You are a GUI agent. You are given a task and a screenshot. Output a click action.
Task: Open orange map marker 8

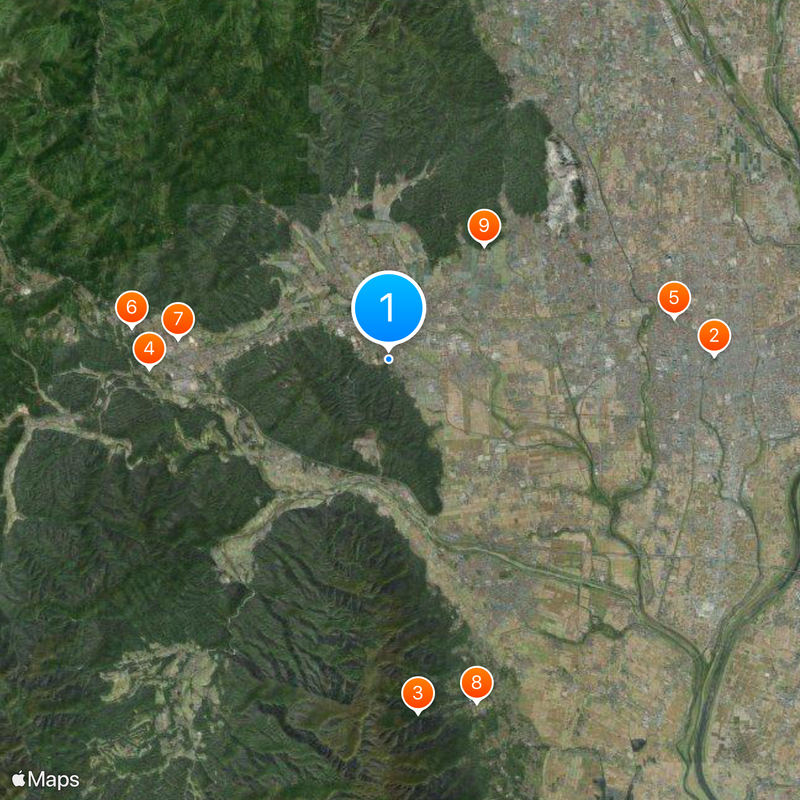pos(477,683)
